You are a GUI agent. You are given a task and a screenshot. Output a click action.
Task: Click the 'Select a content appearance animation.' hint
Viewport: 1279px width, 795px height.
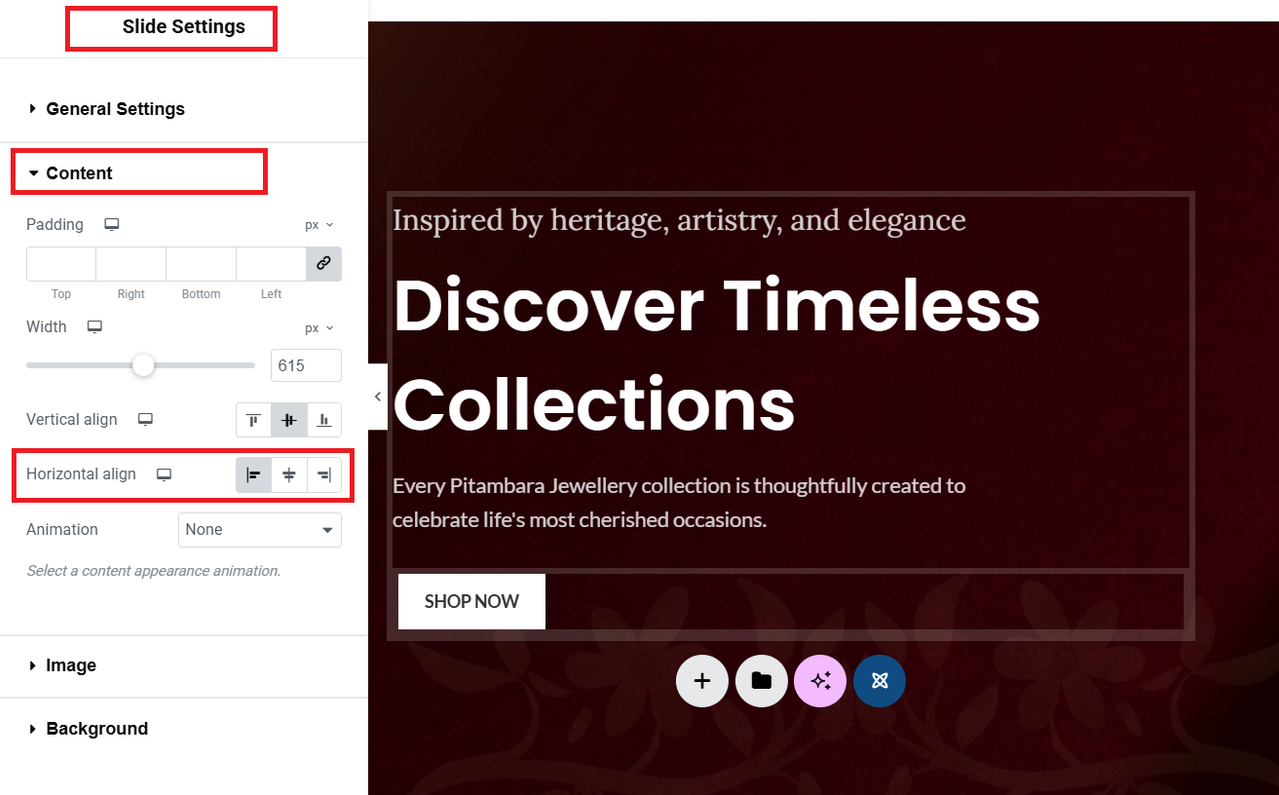[153, 571]
